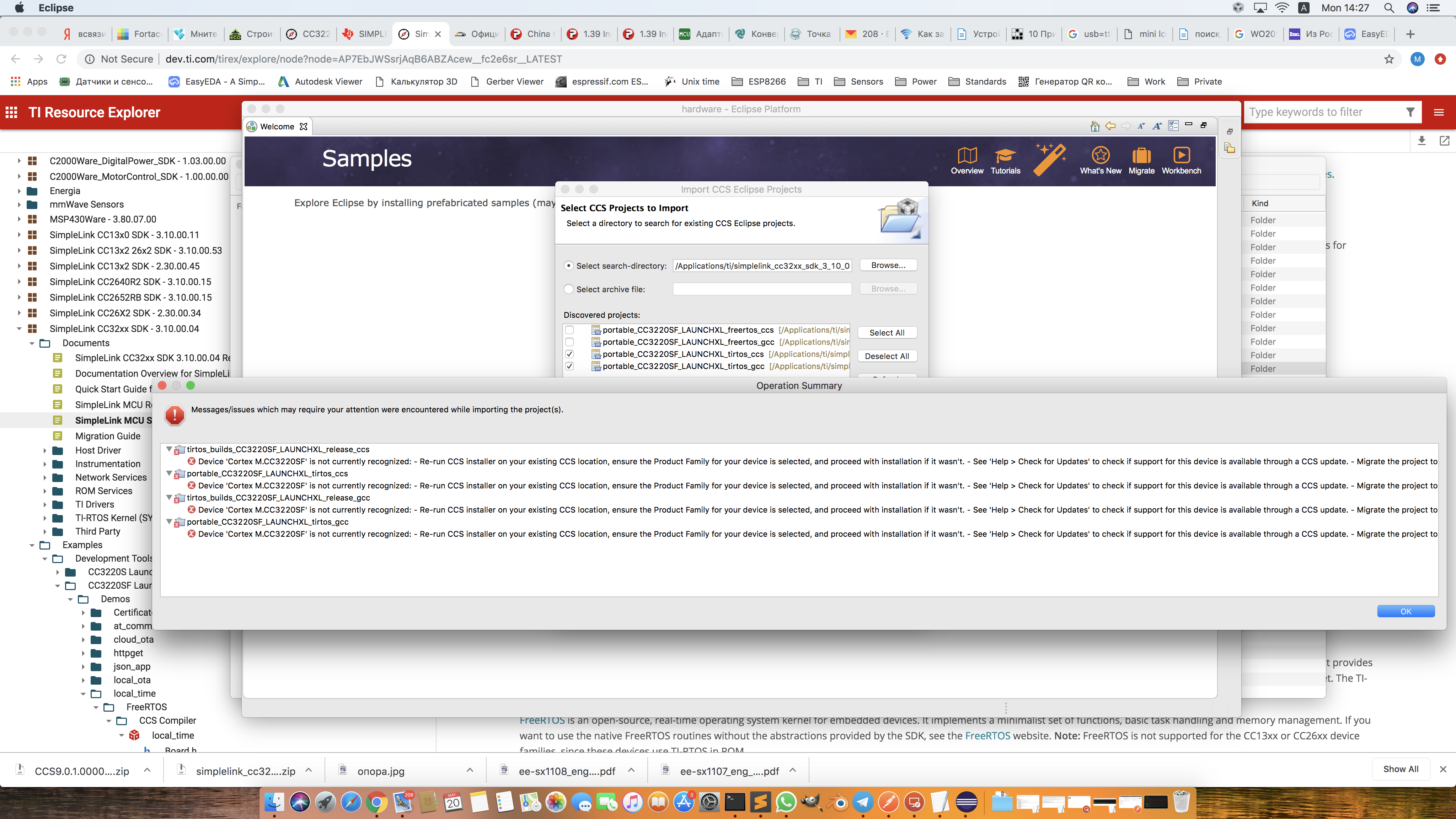The width and height of the screenshot is (1456, 819).
Task: Toggle portable_CC3220SF_LAUNCHXL_freertos_gcc checkbox
Action: 569,342
